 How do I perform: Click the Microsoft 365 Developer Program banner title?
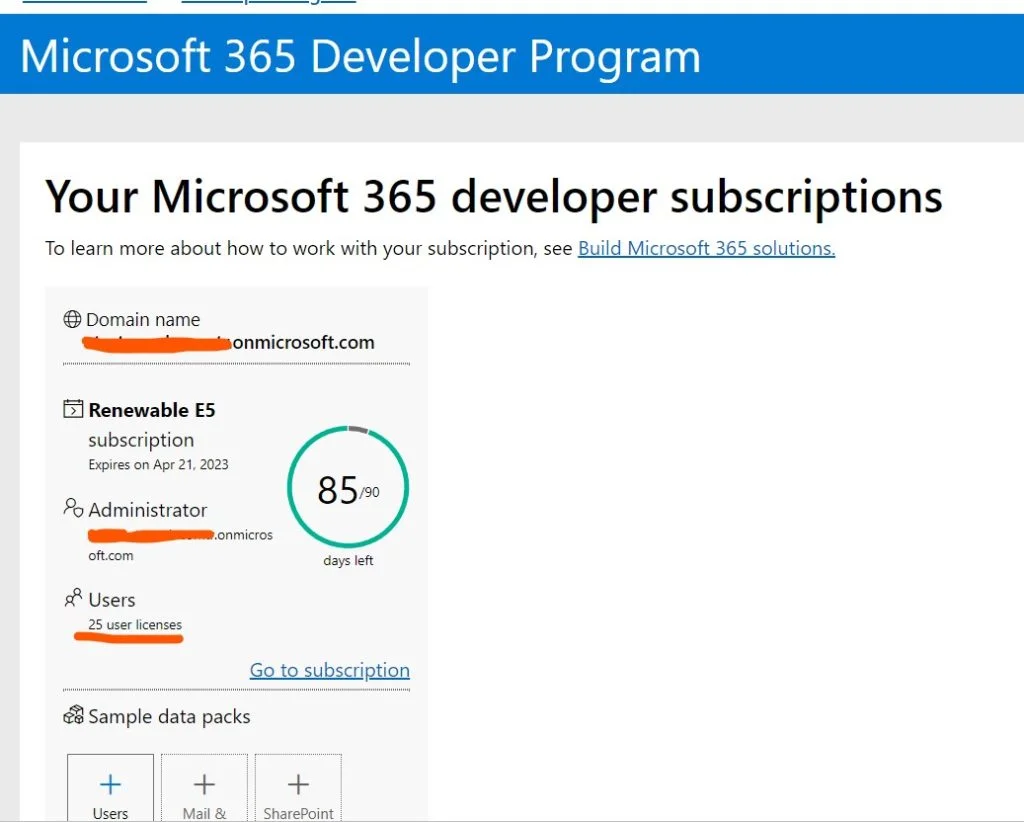click(360, 56)
